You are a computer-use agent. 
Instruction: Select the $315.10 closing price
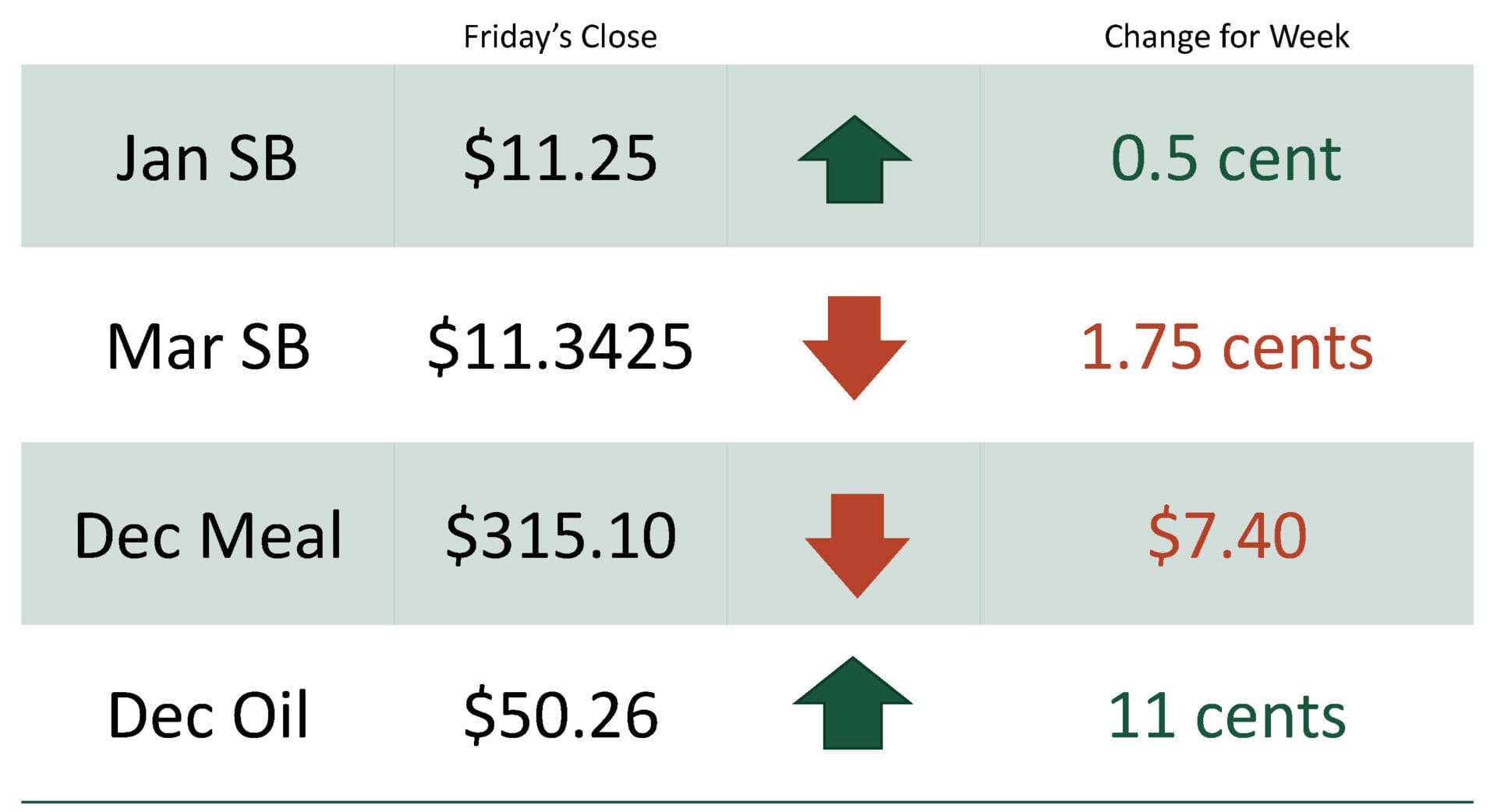click(560, 535)
